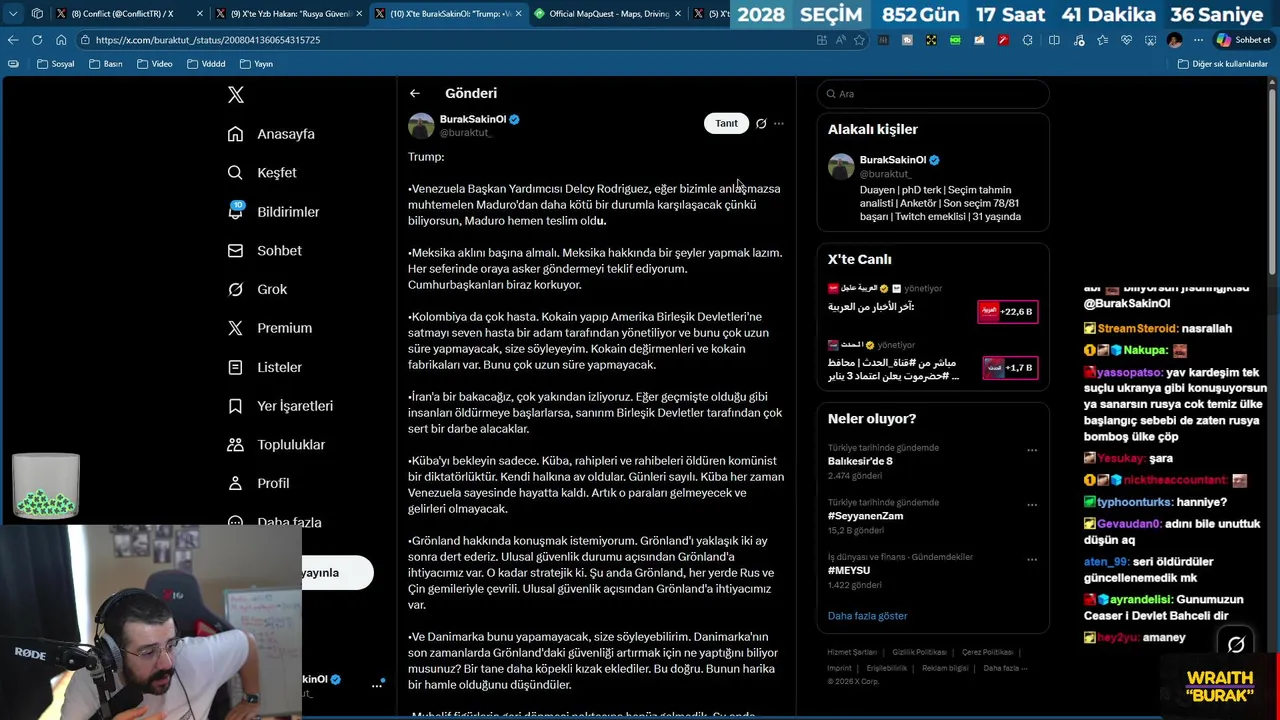
Task: Click the BurakSakinOl author name on post
Action: tap(473, 119)
